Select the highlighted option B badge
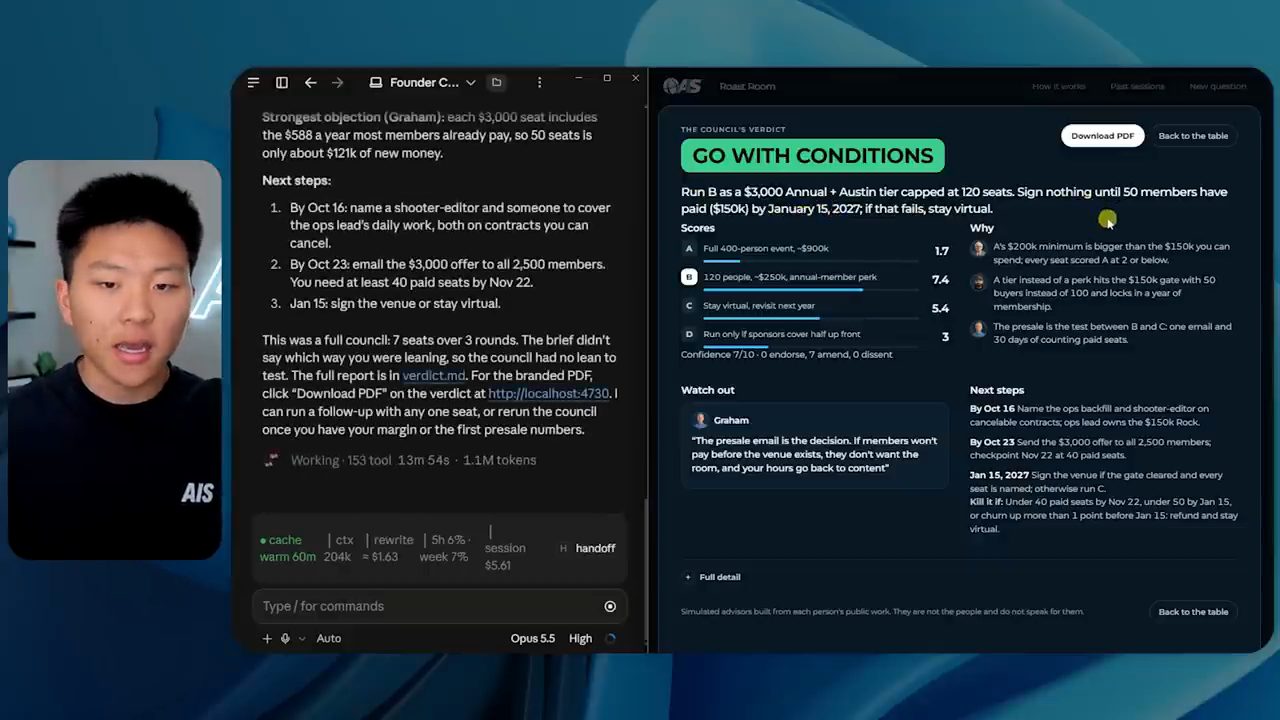 click(688, 277)
